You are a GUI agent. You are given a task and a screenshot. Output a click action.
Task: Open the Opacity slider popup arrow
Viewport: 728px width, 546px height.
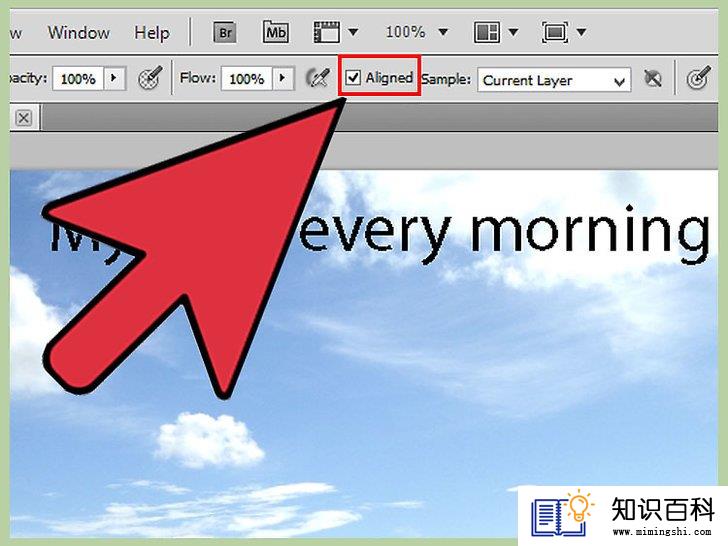point(115,78)
